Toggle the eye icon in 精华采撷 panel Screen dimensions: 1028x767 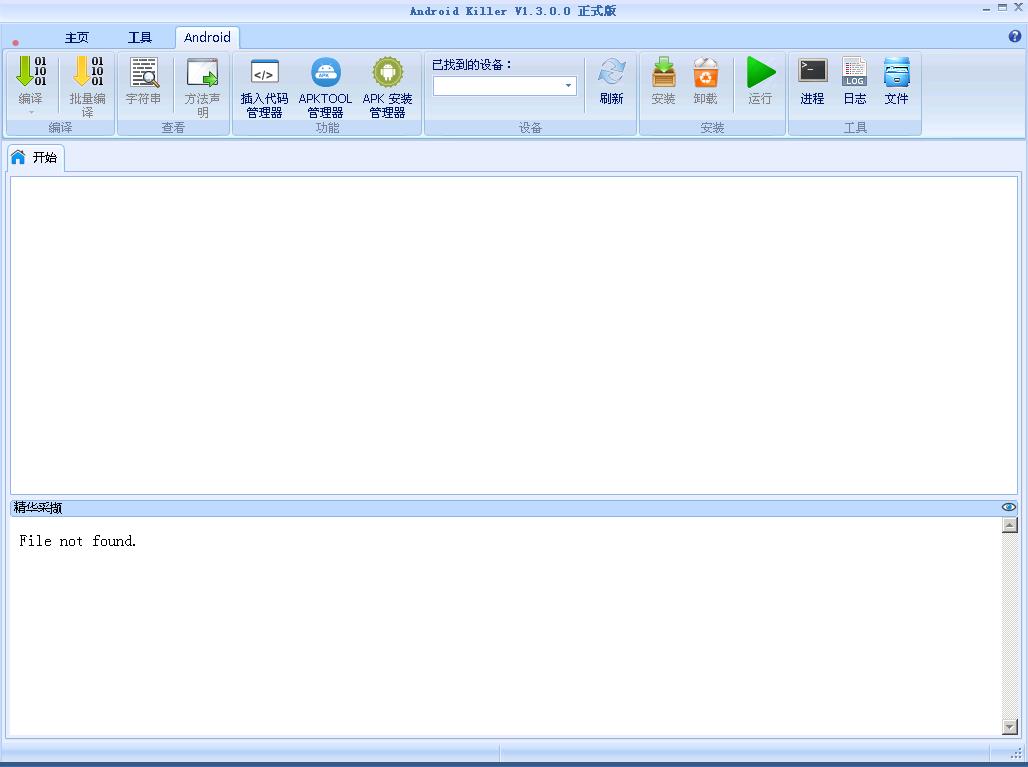[1009, 507]
